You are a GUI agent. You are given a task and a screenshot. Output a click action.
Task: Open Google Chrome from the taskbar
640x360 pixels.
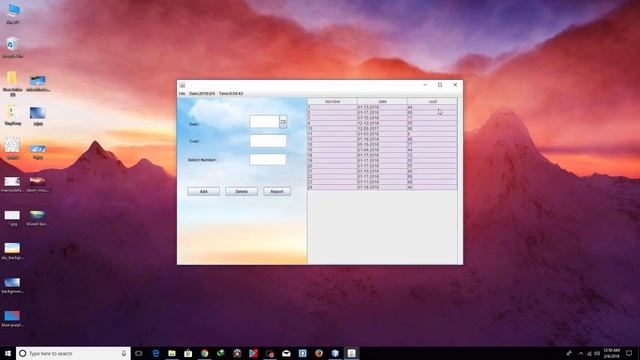204,353
